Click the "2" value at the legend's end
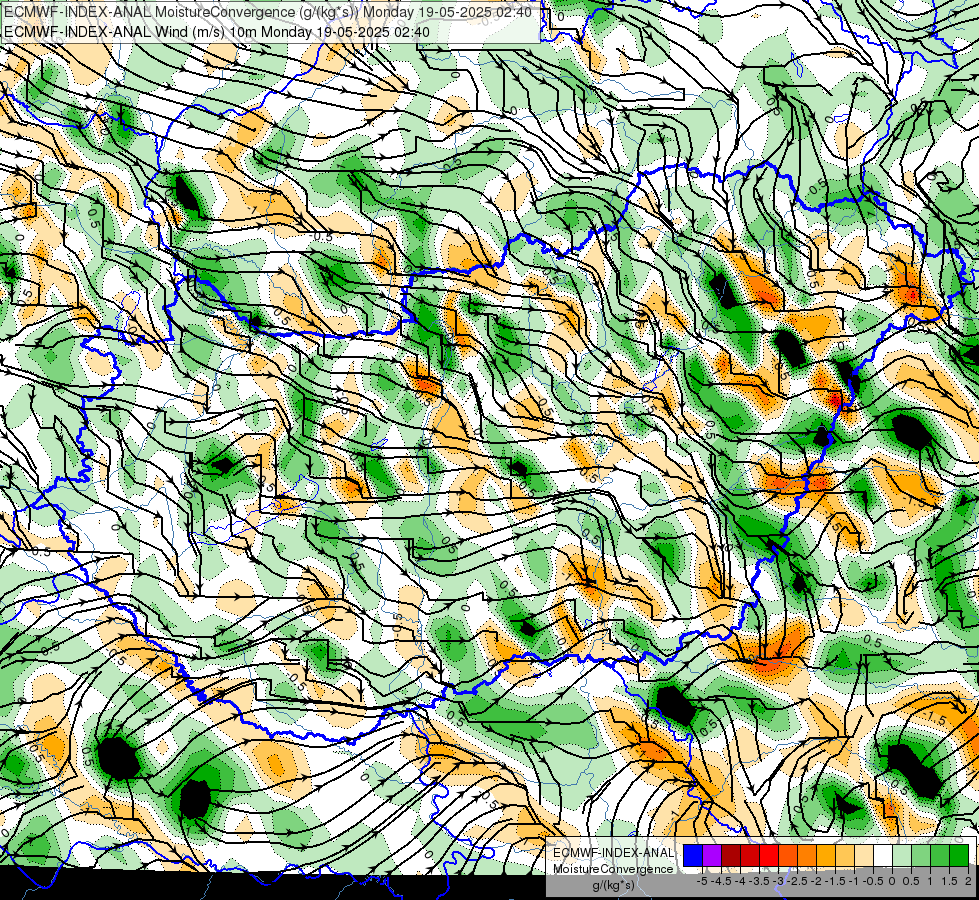 pyautogui.click(x=968, y=881)
